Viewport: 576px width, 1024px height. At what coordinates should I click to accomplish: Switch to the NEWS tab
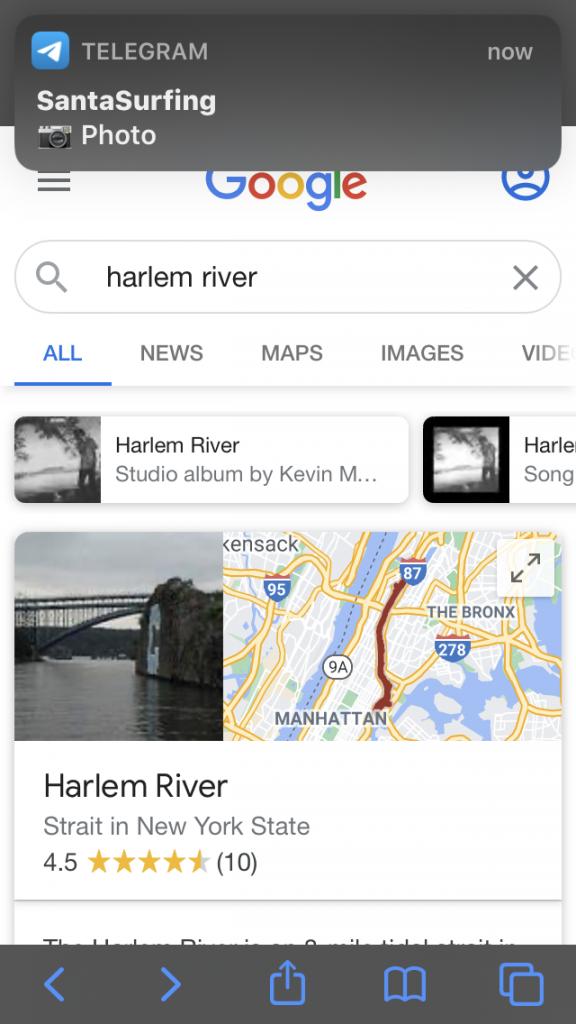click(x=171, y=353)
